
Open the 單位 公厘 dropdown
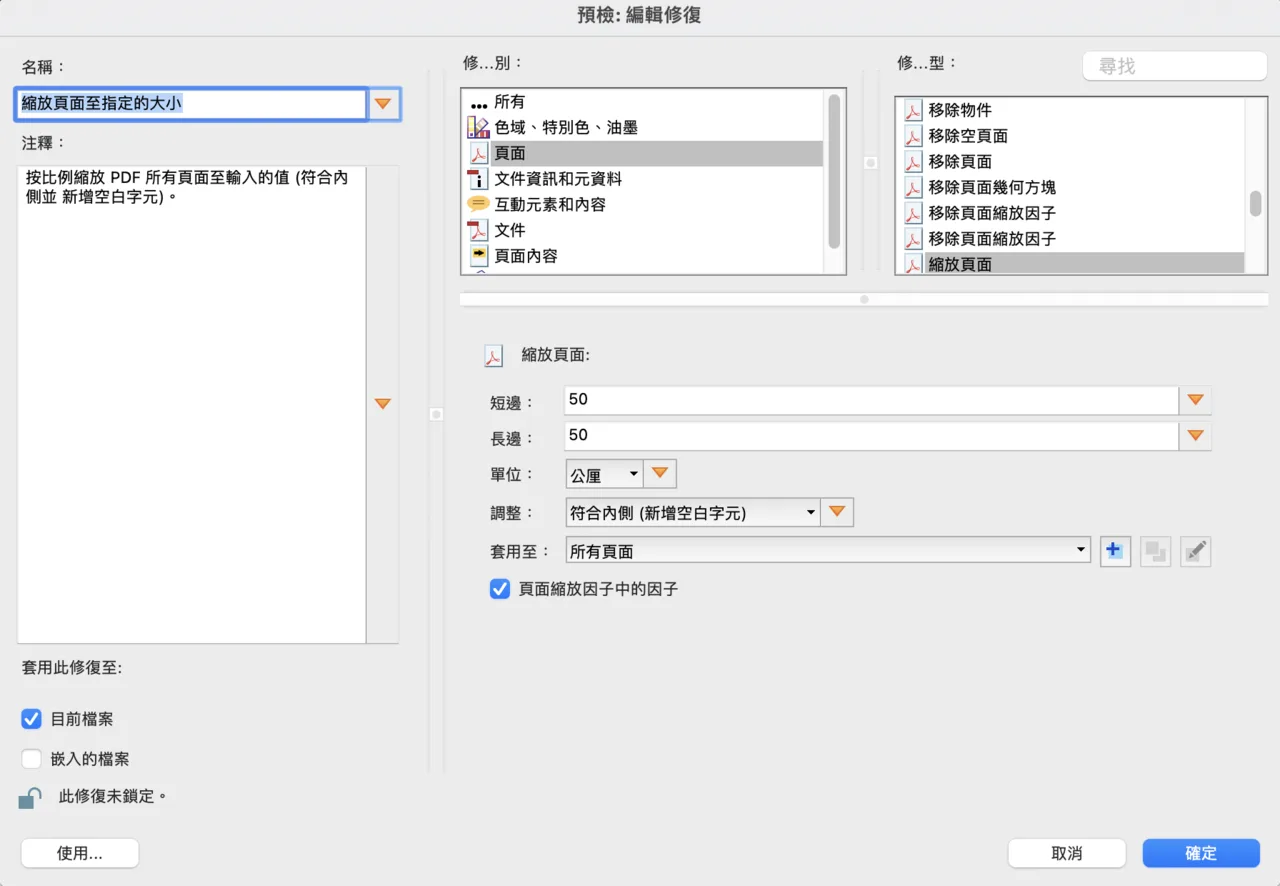(x=604, y=475)
